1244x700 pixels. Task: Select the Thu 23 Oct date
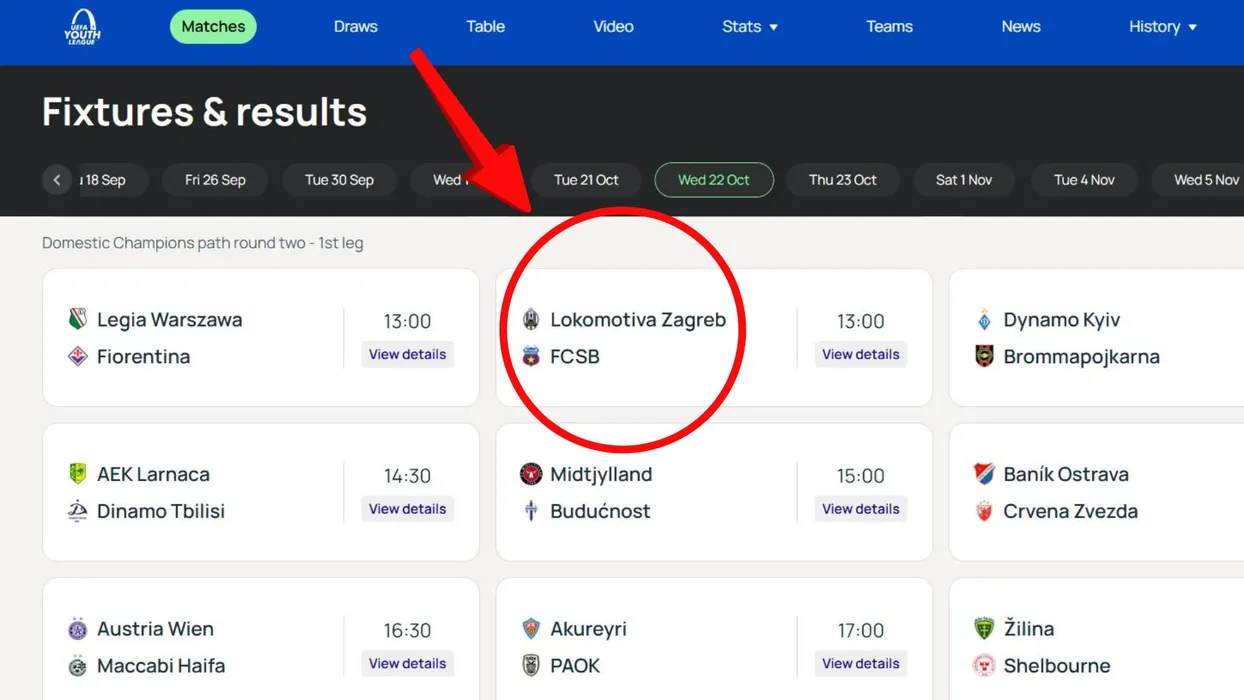[x=842, y=180]
